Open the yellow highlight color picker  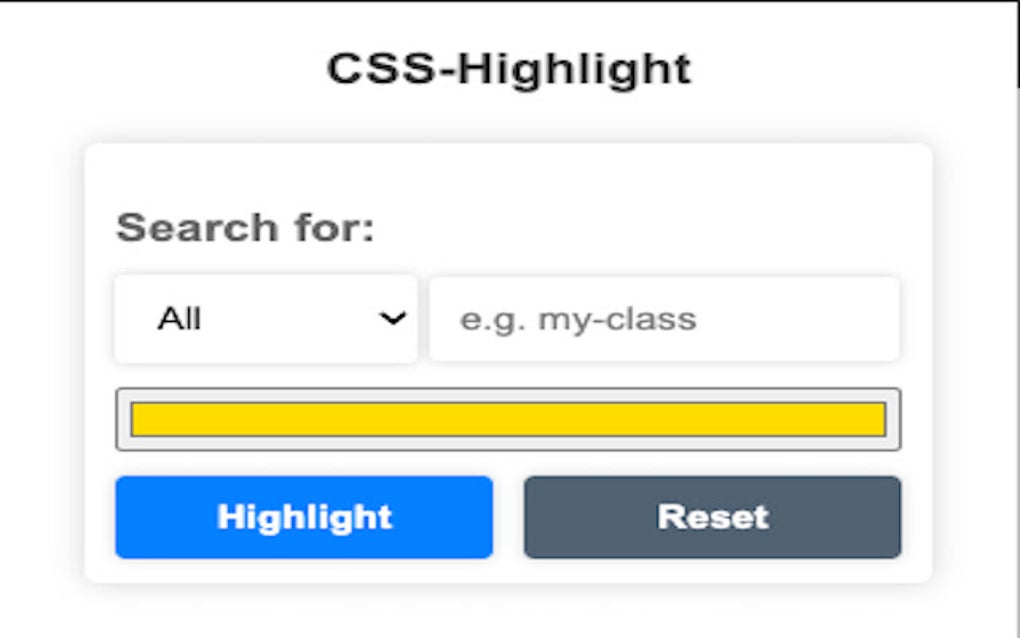[x=508, y=420]
